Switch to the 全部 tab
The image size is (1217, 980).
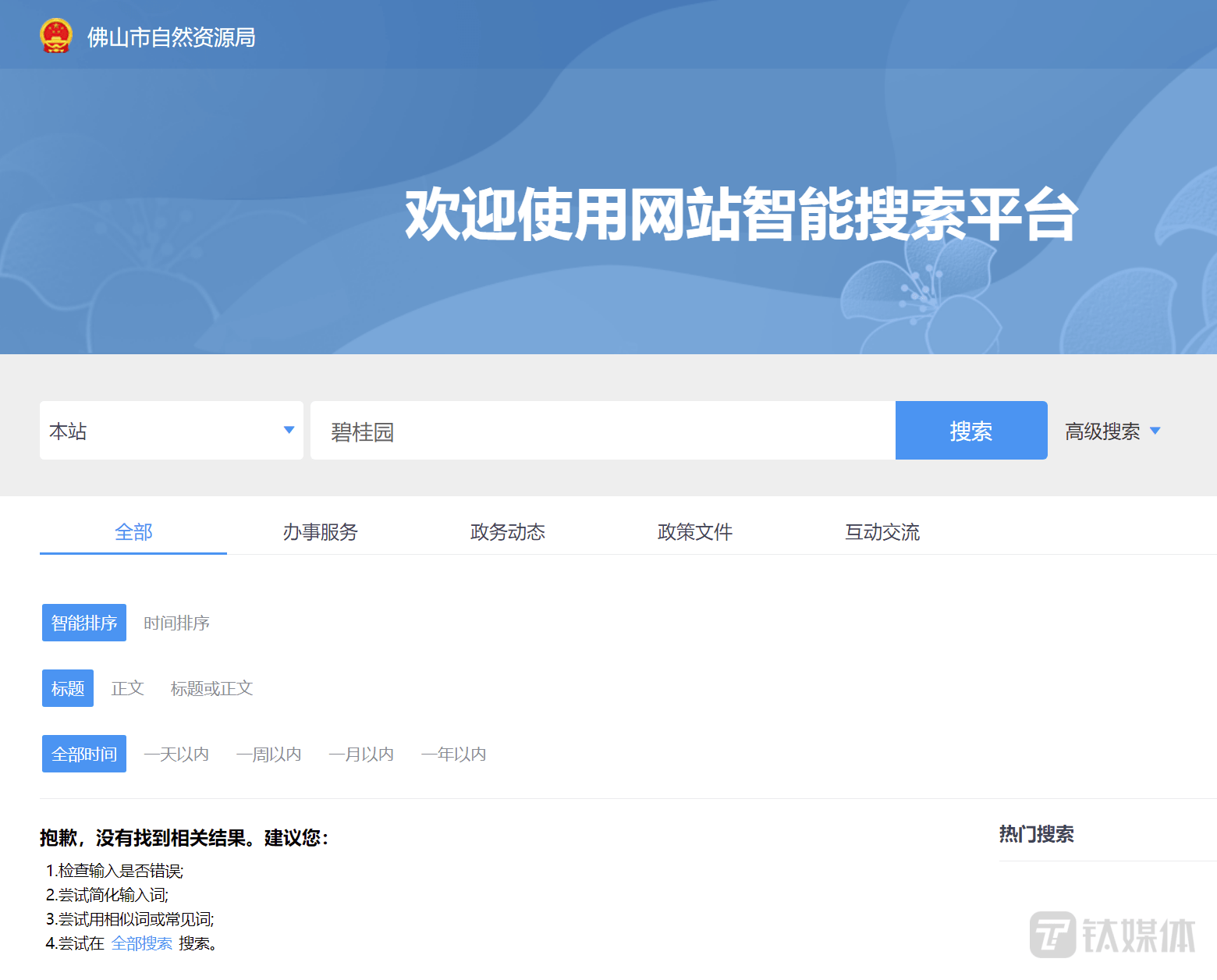tap(133, 532)
